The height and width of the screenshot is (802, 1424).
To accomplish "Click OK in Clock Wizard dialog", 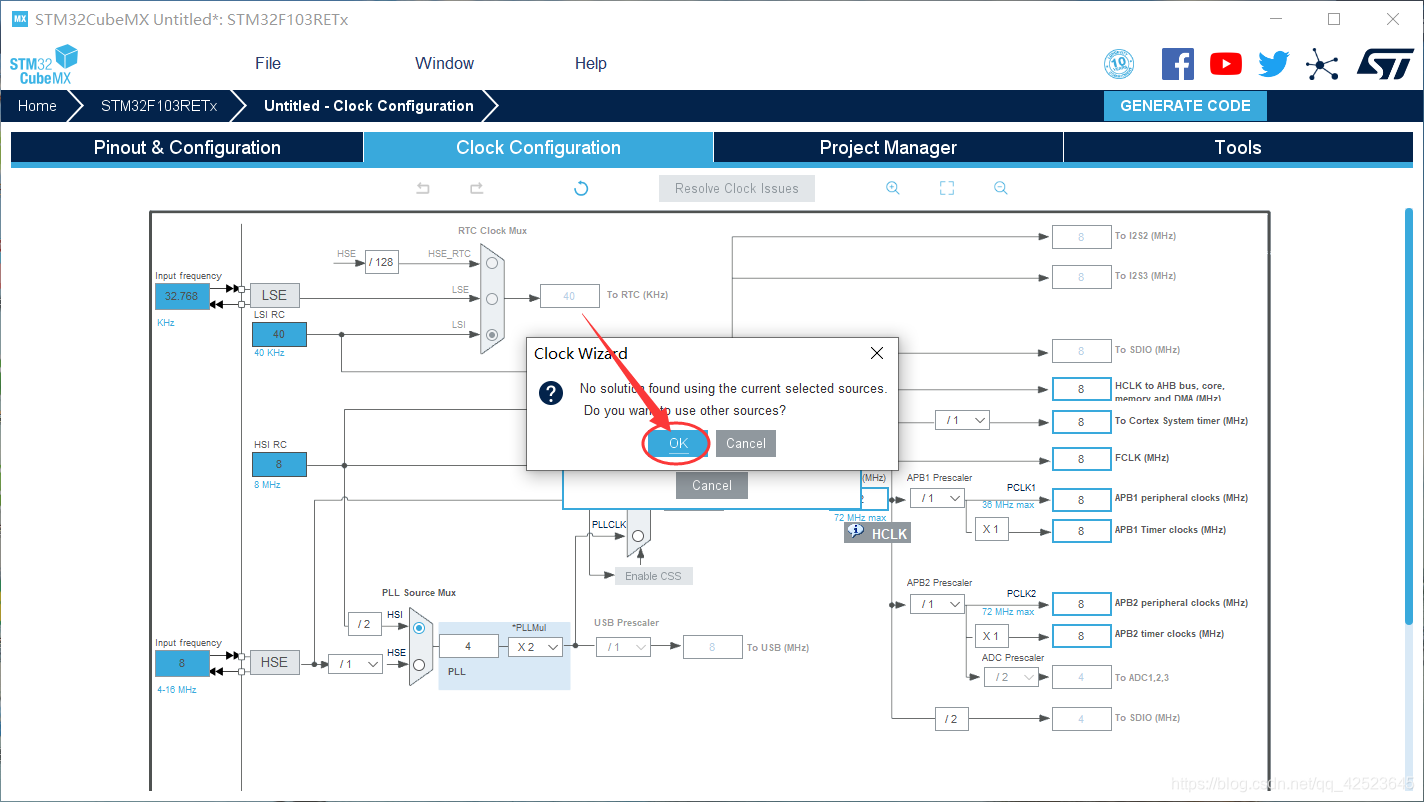I will click(678, 443).
